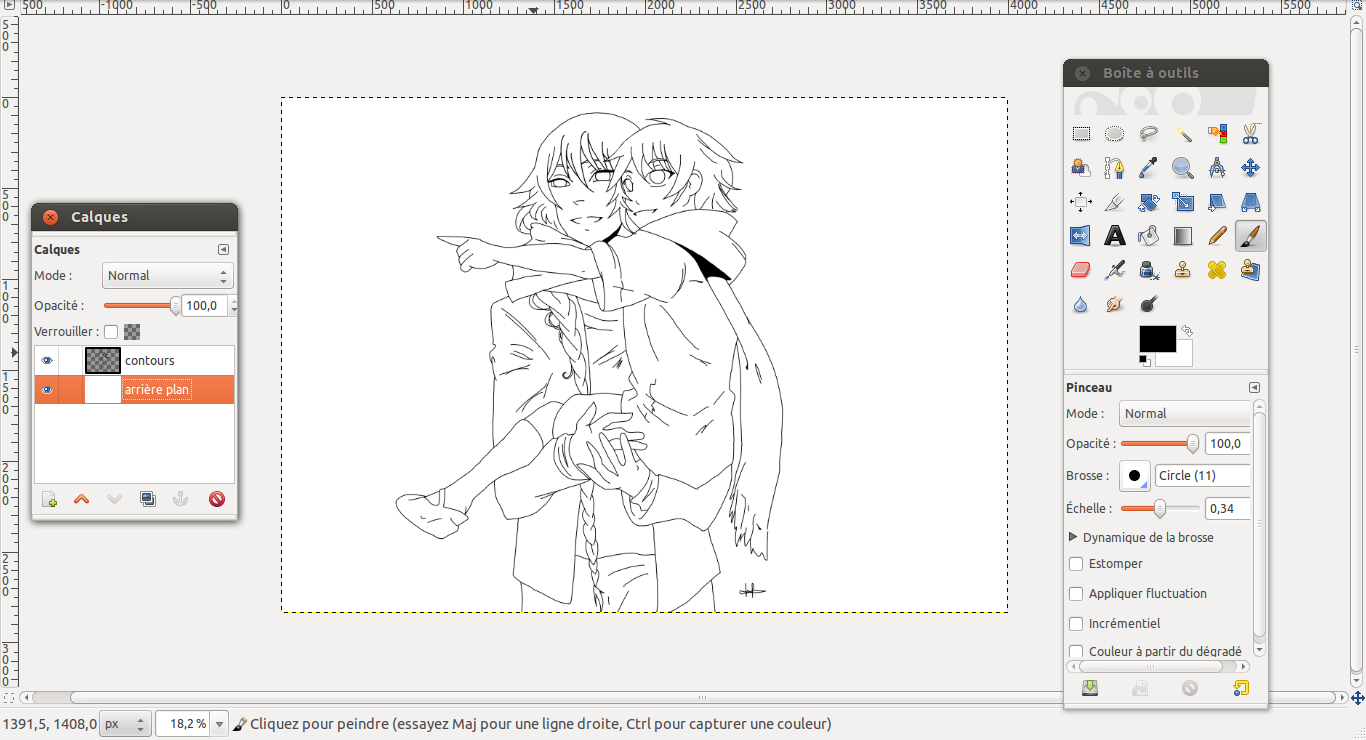Select the Color Picker eyedropper tool
Screen dimensions: 1366x740
pyautogui.click(x=1149, y=168)
